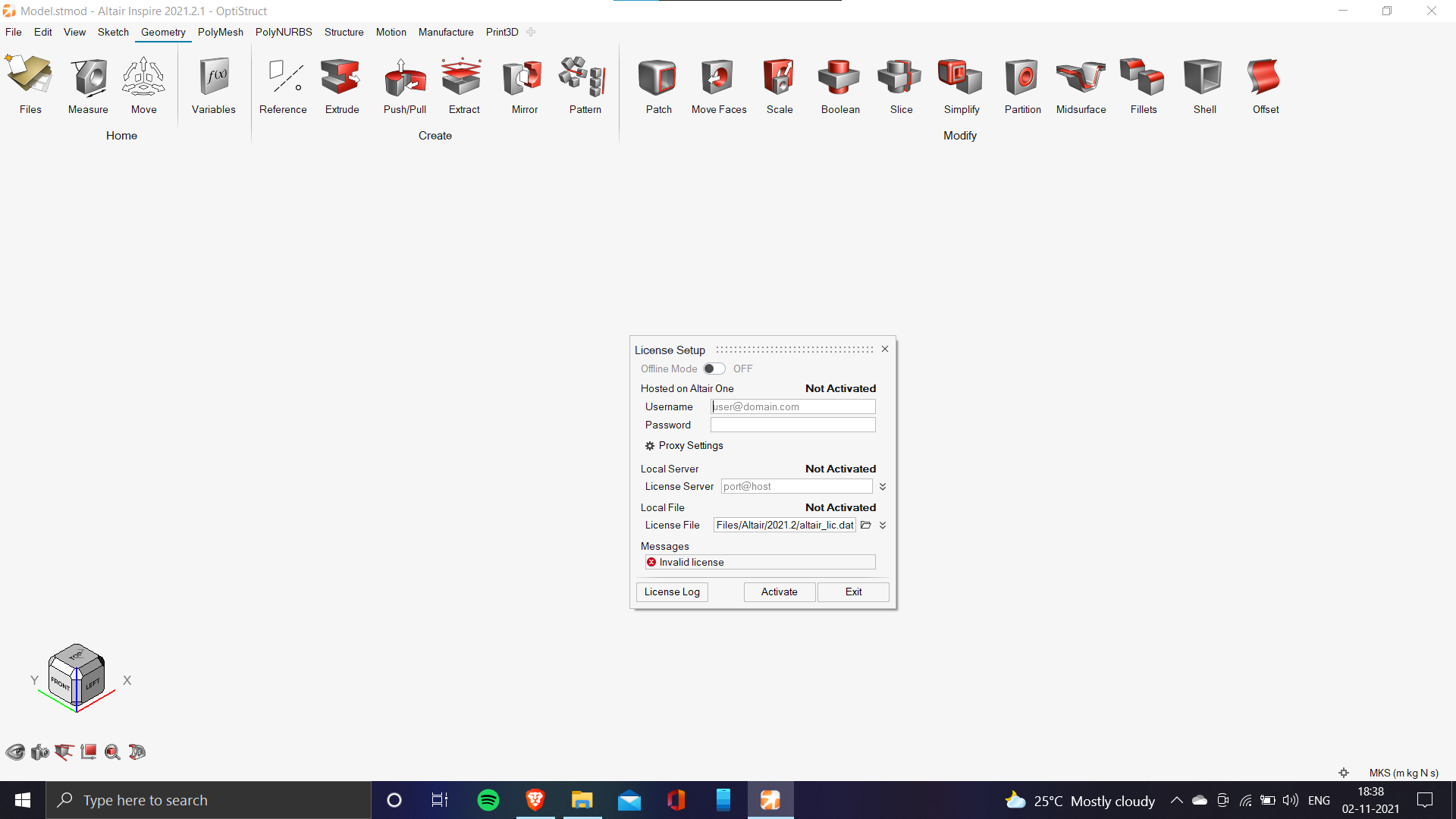Open Spotify from the taskbar
This screenshot has height=819, width=1456.
pos(488,800)
